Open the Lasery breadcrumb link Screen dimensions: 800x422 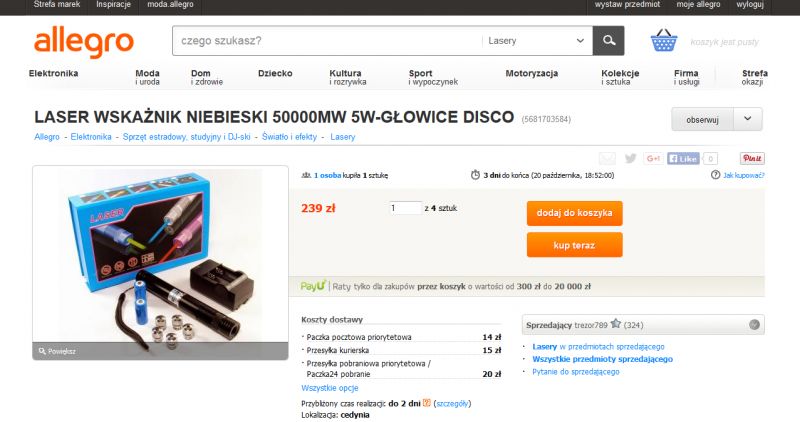pos(342,137)
